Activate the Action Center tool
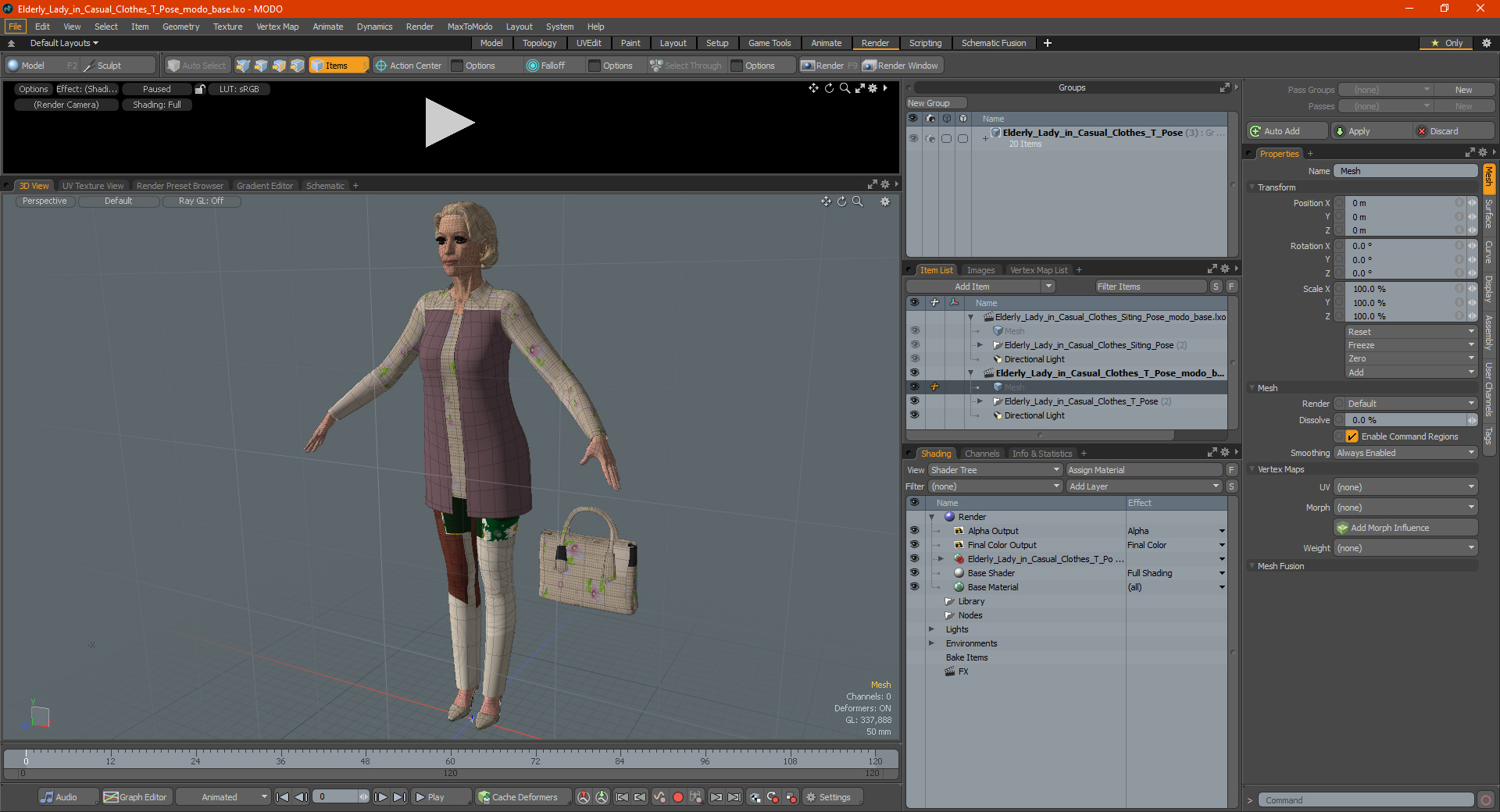1500x812 pixels. (408, 66)
